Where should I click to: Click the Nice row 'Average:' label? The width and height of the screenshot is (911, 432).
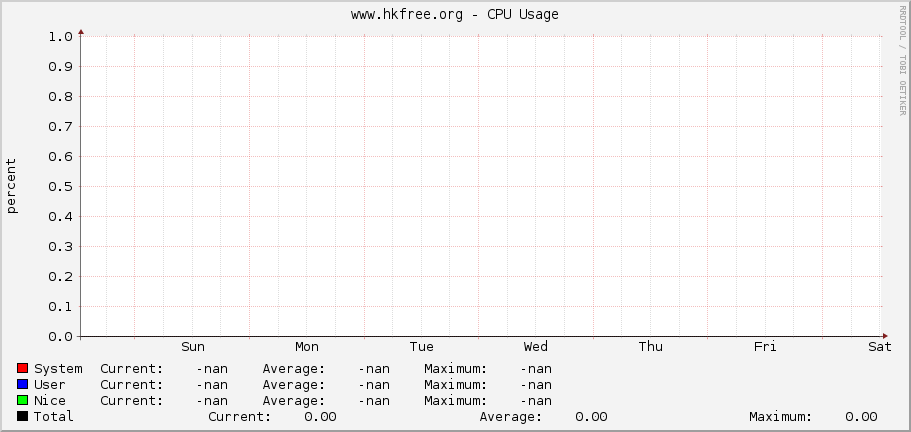pyautogui.click(x=294, y=401)
